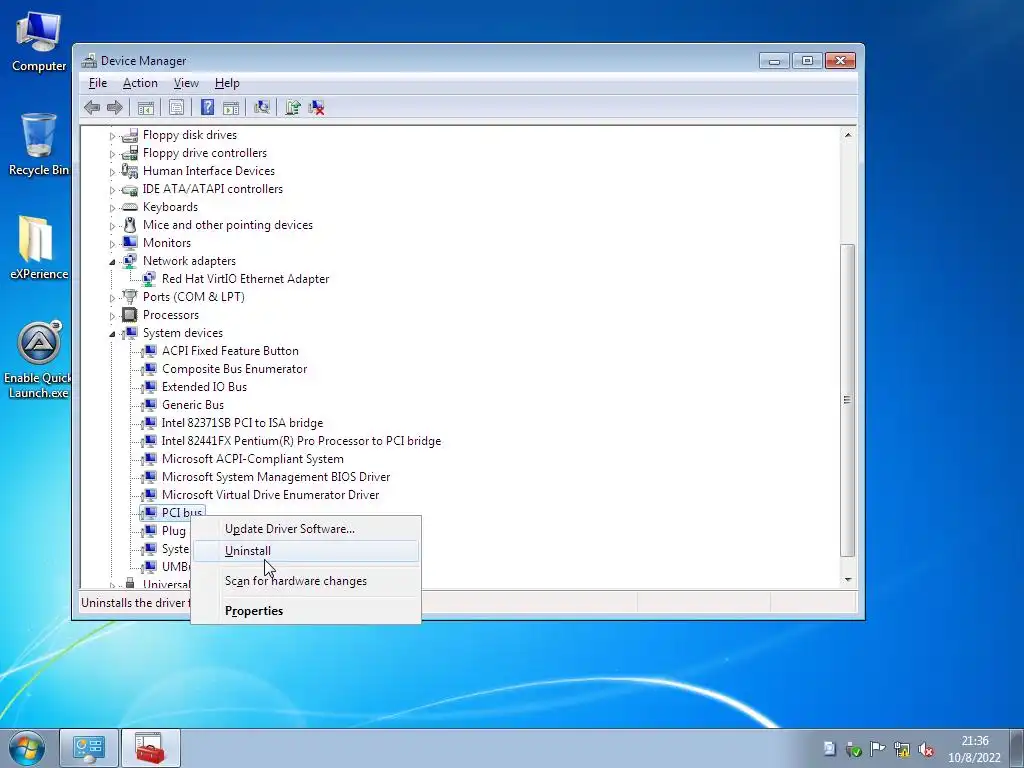Choose Scan for hardware changes in context menu
This screenshot has width=1024, height=768.
pos(306,581)
